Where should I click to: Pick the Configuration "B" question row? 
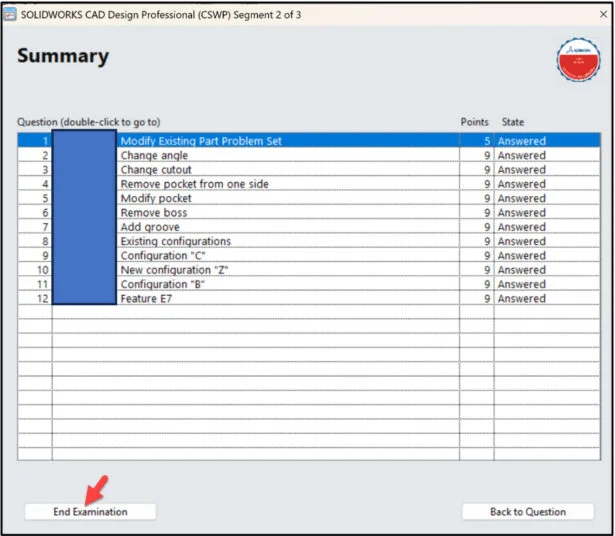coord(162,284)
